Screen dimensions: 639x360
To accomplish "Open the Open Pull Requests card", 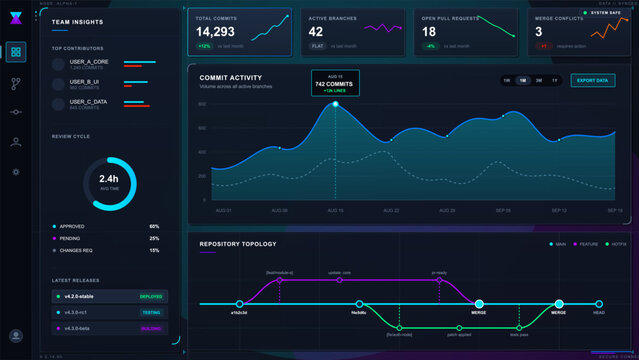I will [466, 32].
